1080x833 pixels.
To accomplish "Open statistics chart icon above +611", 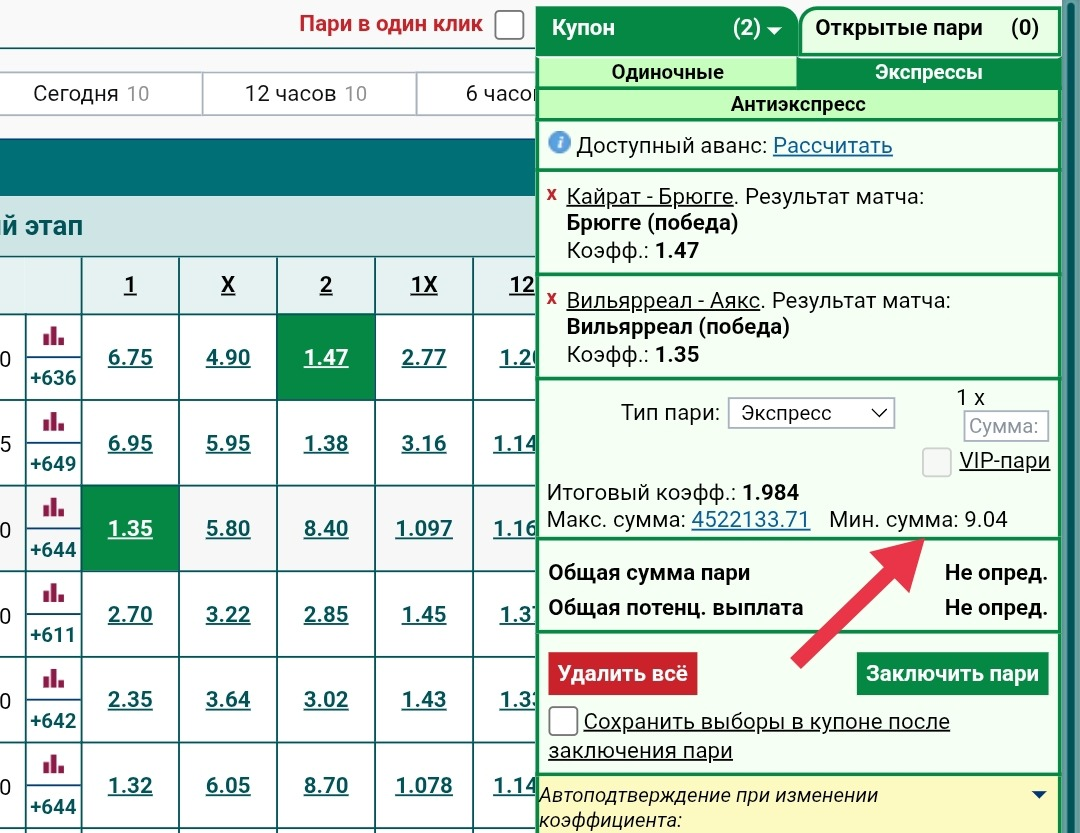I will click(x=53, y=594).
